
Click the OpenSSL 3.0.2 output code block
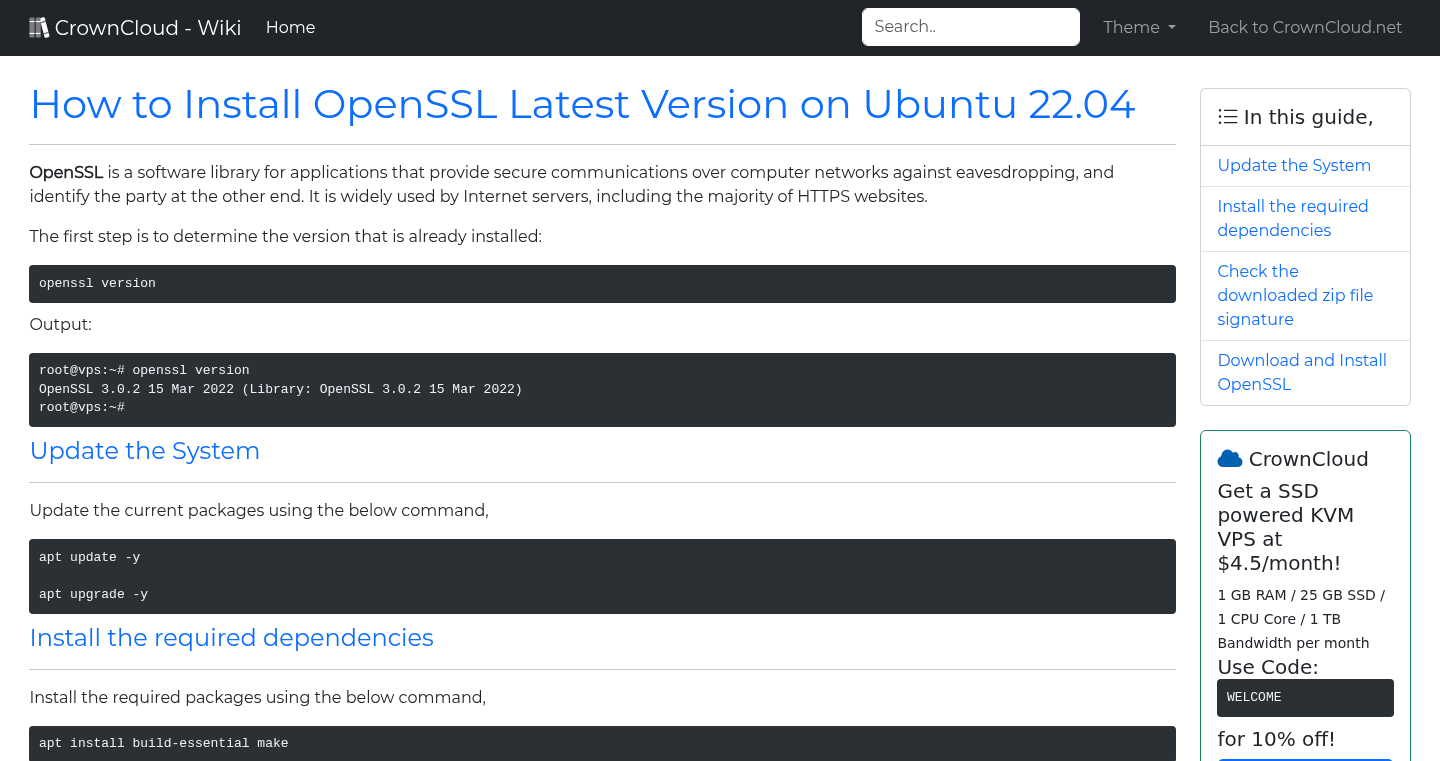[x=602, y=388]
